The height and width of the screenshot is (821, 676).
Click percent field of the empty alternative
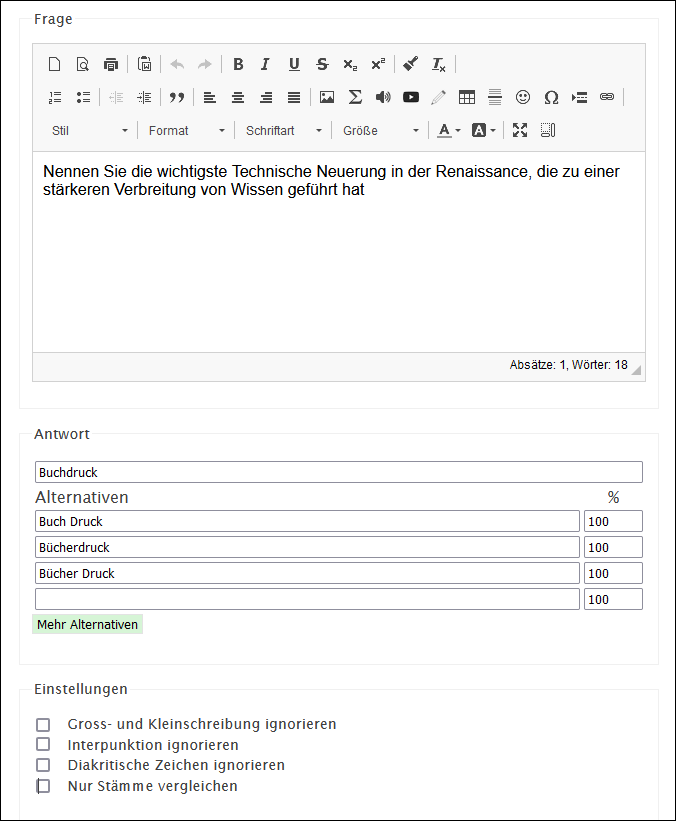[x=613, y=599]
